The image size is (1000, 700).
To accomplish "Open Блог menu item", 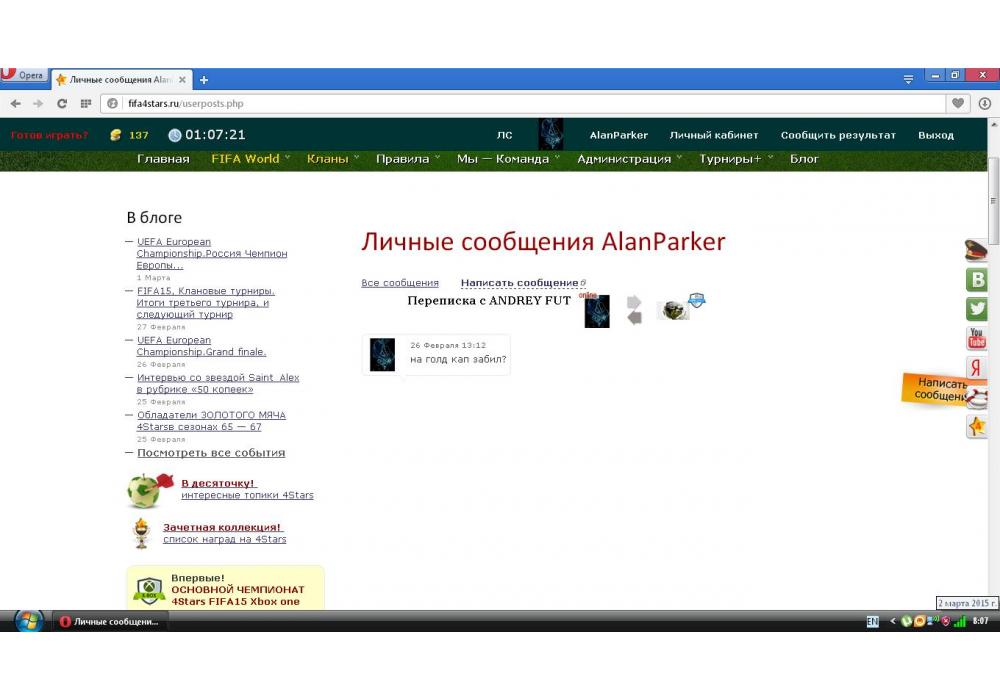I will point(804,159).
